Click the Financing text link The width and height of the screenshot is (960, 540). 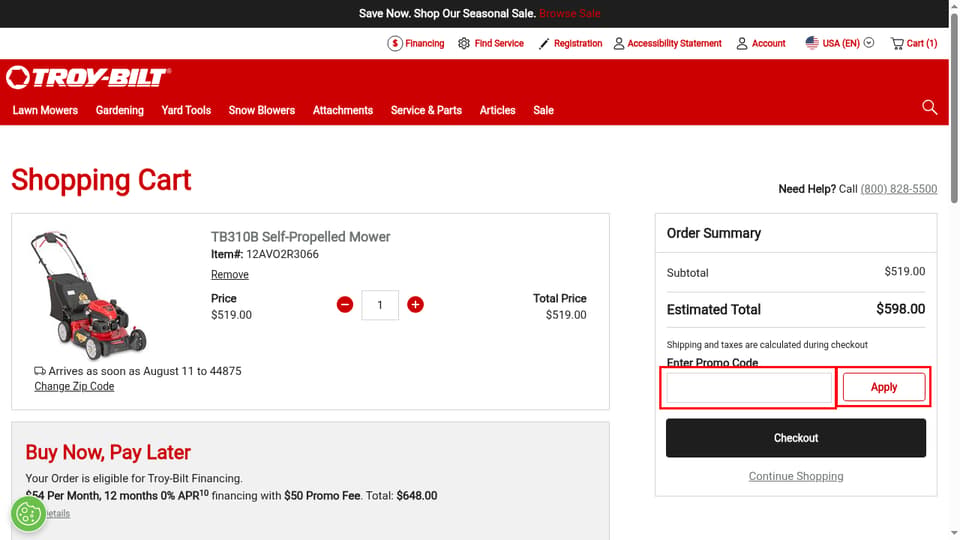point(424,43)
